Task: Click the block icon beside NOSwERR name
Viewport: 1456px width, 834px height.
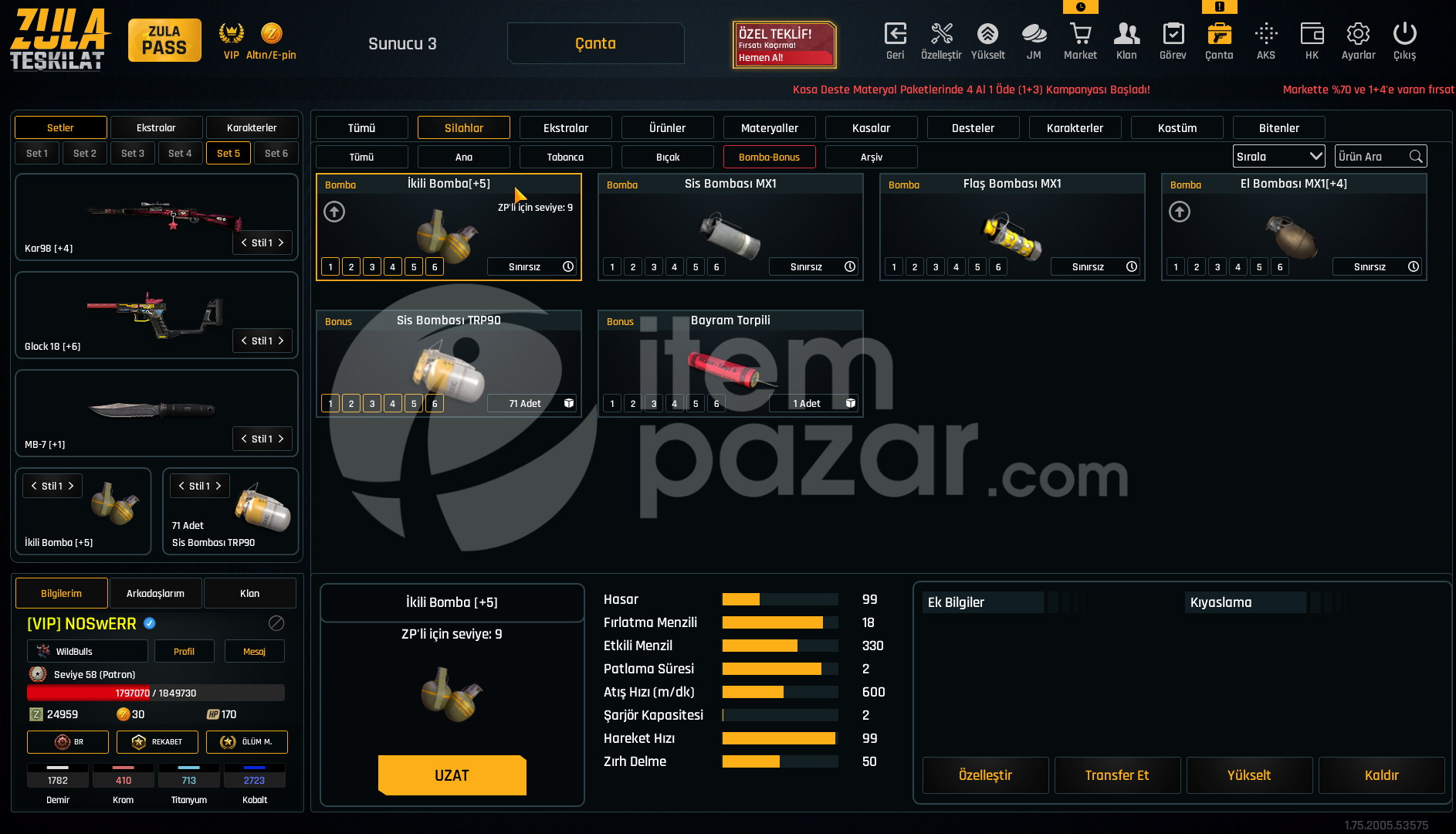Action: 276,623
